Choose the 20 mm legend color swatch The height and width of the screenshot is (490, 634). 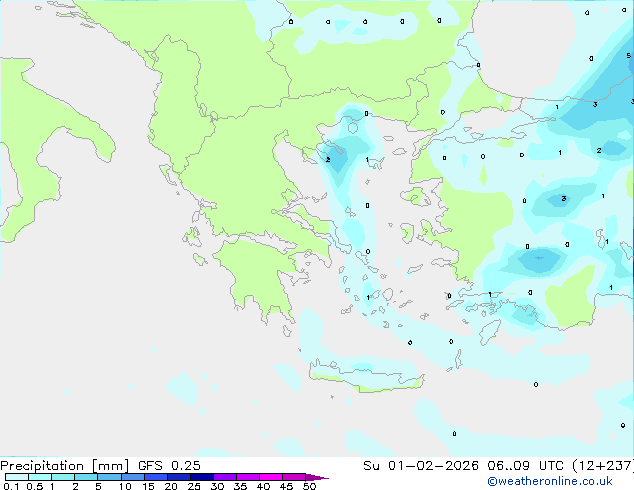(x=178, y=477)
